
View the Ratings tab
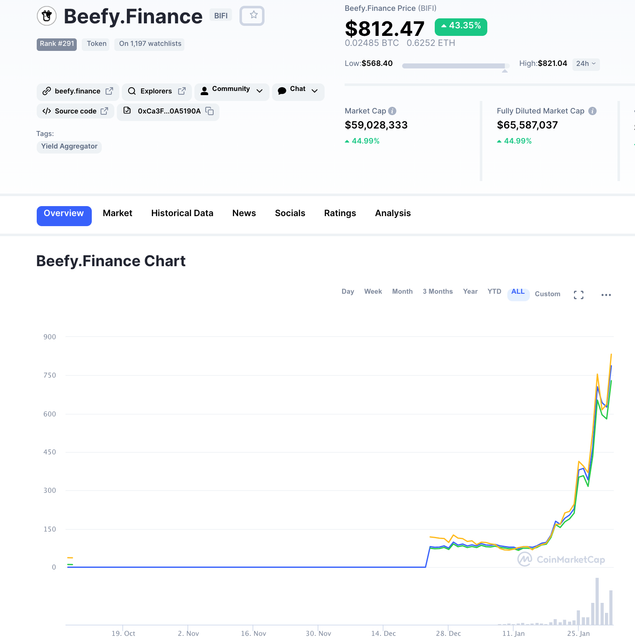click(x=340, y=213)
